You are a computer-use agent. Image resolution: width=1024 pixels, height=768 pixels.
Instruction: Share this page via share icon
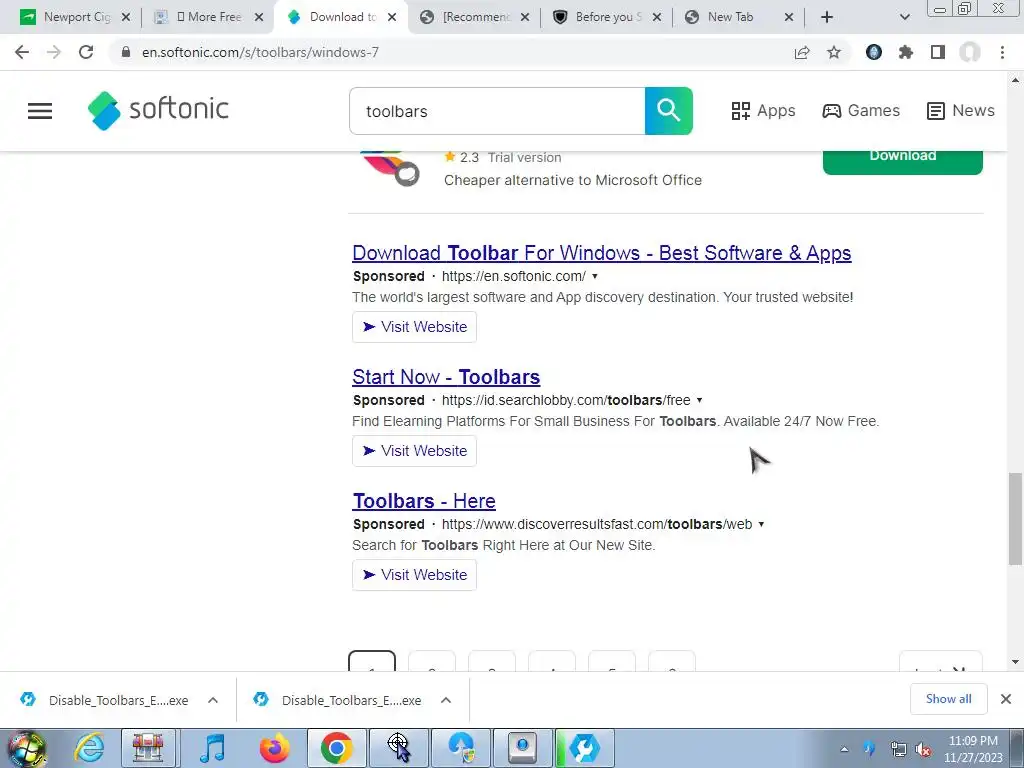point(802,52)
